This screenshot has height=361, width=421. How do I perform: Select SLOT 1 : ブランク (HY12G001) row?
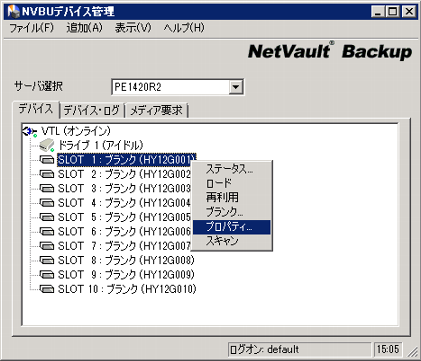(126, 160)
